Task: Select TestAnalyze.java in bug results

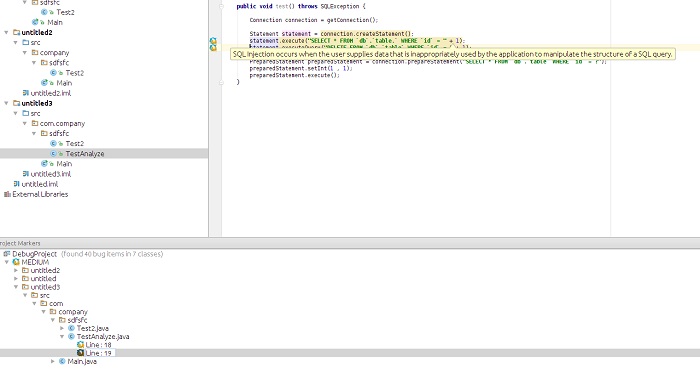Action: pyautogui.click(x=103, y=336)
